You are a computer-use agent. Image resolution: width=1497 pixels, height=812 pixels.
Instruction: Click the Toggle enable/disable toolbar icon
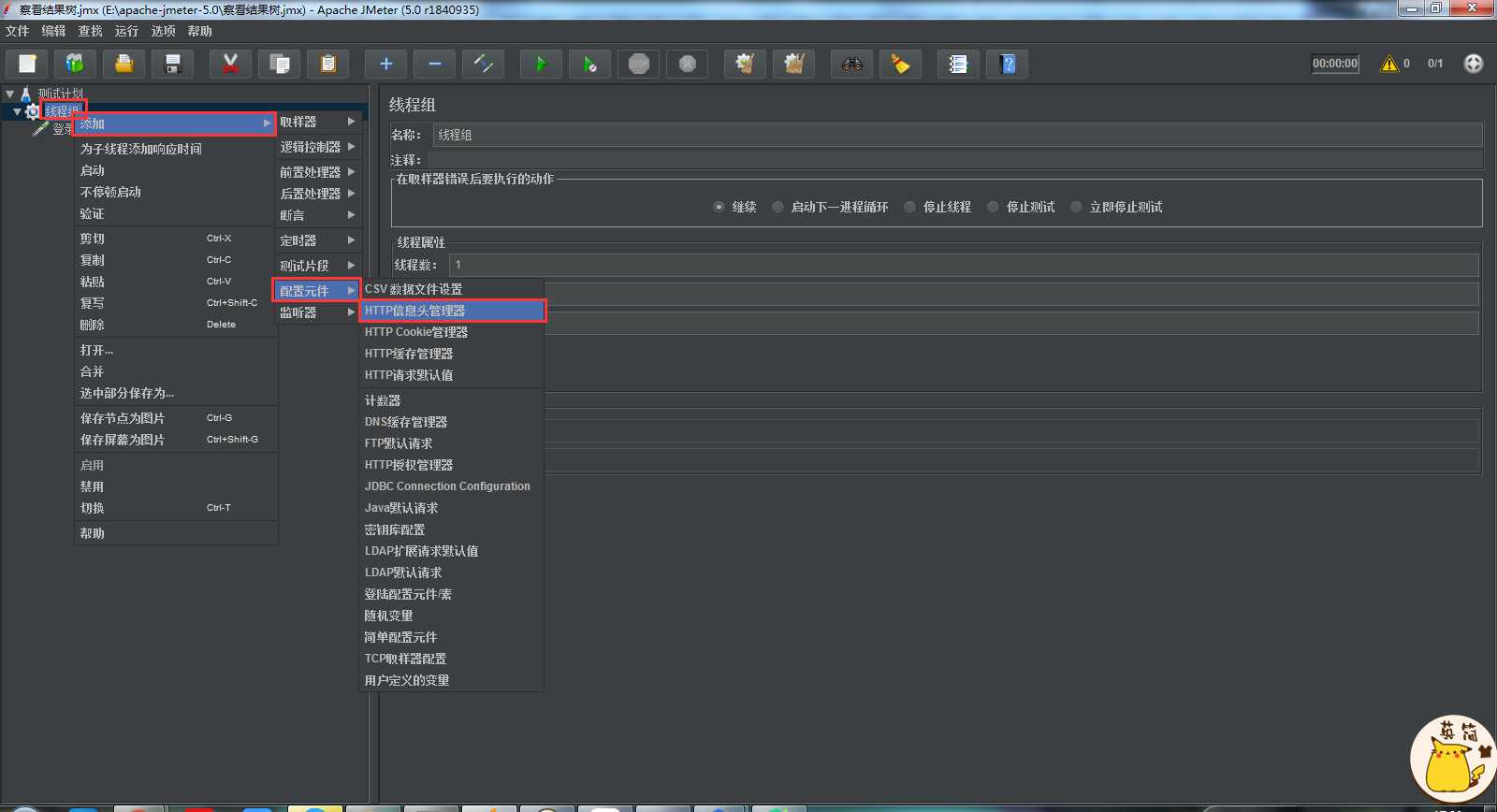tap(483, 64)
